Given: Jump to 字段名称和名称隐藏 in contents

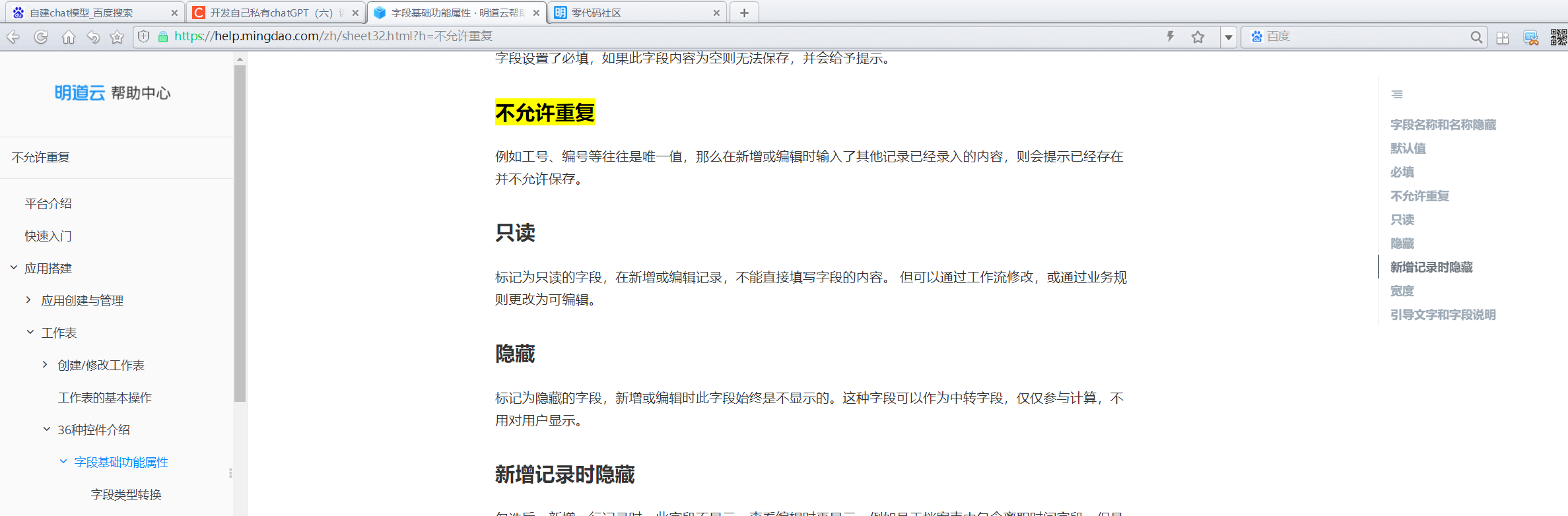Looking at the screenshot, I should [x=1443, y=125].
